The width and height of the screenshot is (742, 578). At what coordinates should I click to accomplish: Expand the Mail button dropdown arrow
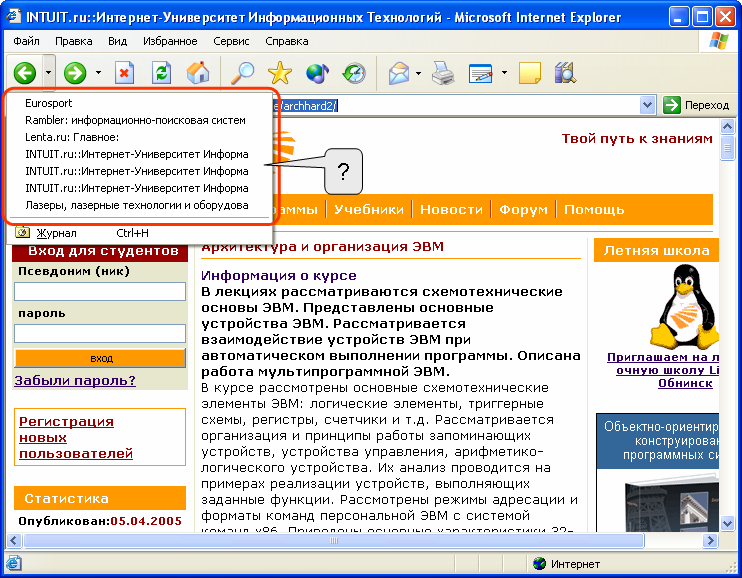418,73
